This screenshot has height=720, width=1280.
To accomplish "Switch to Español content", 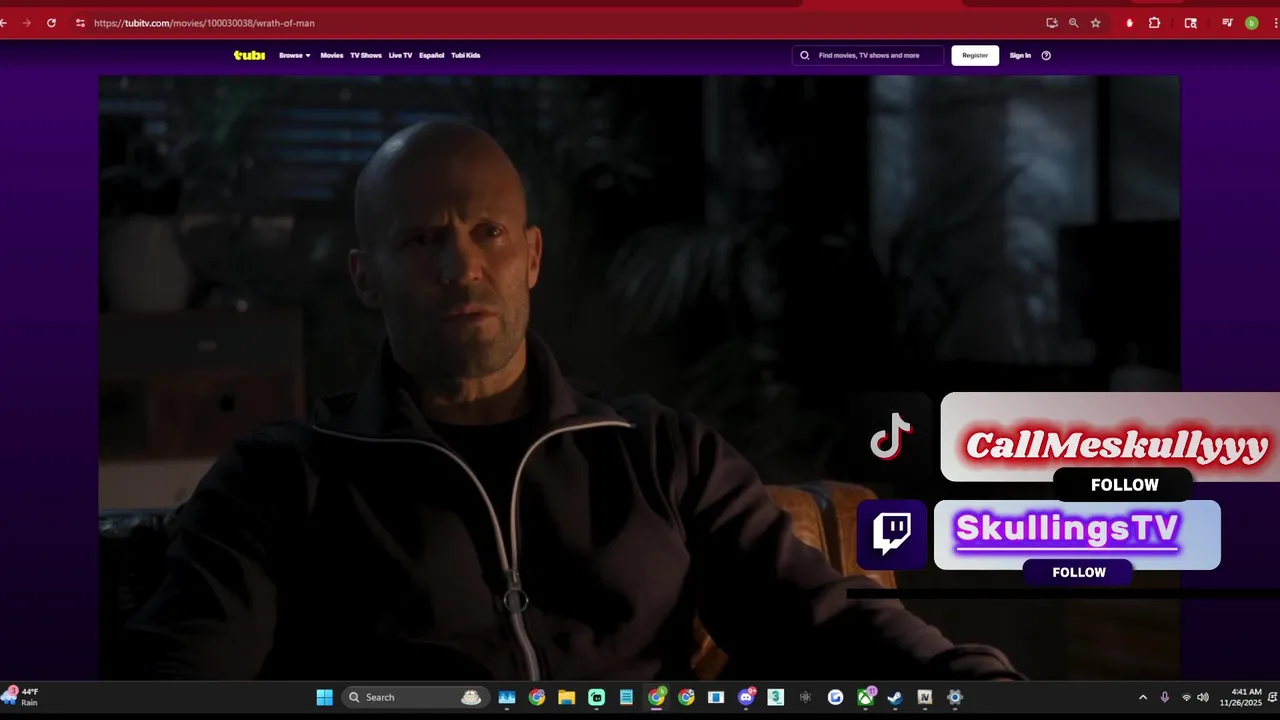I will point(432,56).
